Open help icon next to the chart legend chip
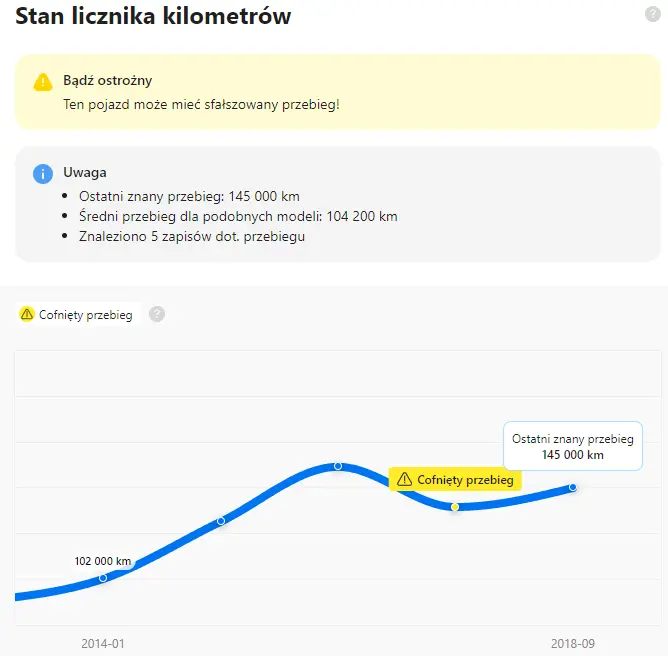 click(157, 314)
